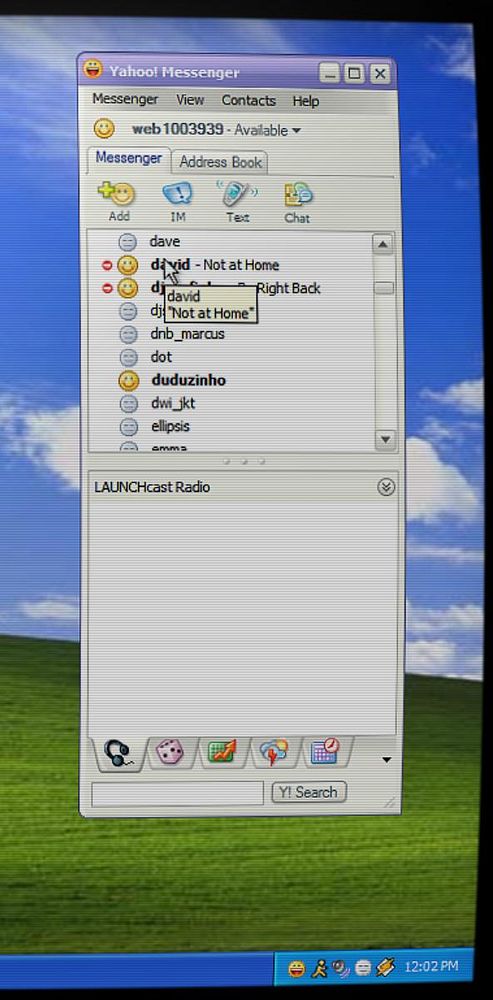The width and height of the screenshot is (493, 1000).
Task: Click the 12:02 PM taskbar clock
Action: point(431,966)
